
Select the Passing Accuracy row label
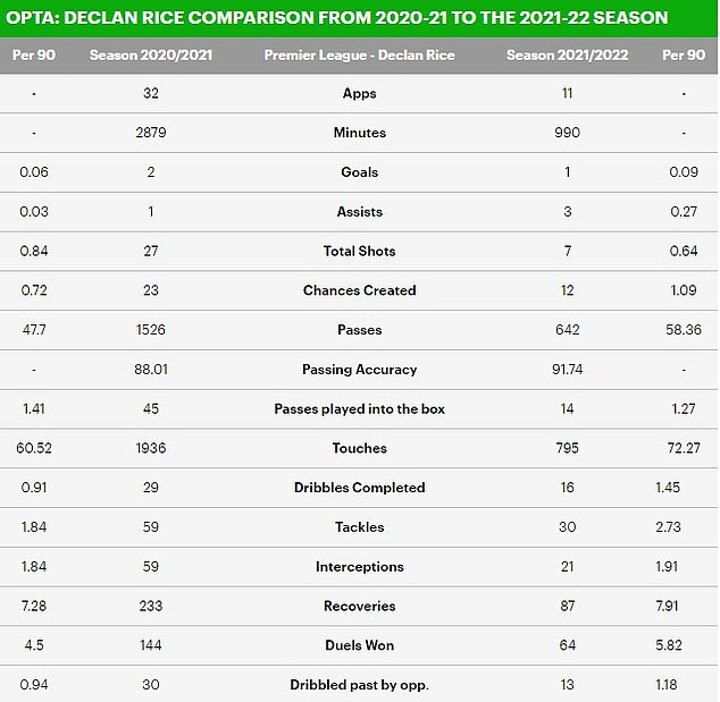[x=359, y=370]
